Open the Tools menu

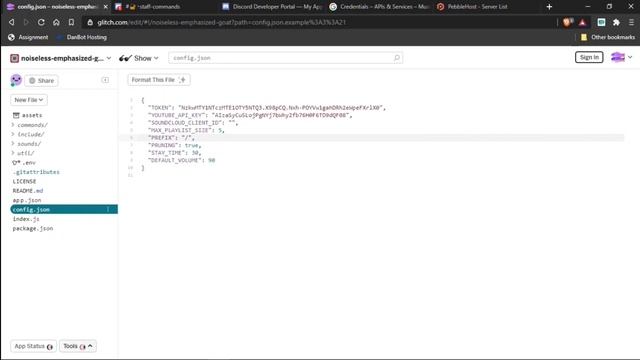[x=78, y=346]
